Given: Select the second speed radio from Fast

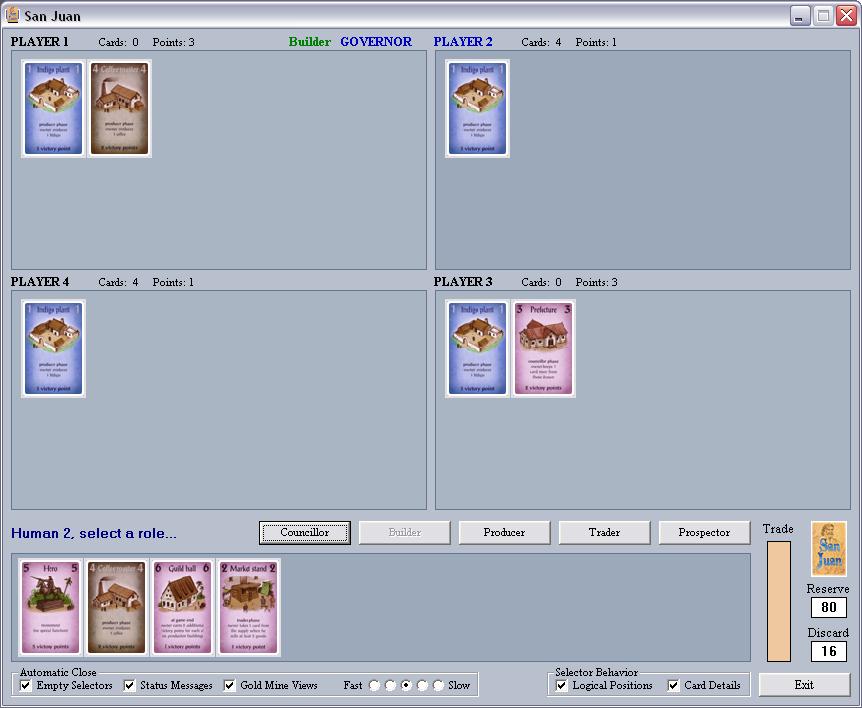Looking at the screenshot, I should click(390, 685).
